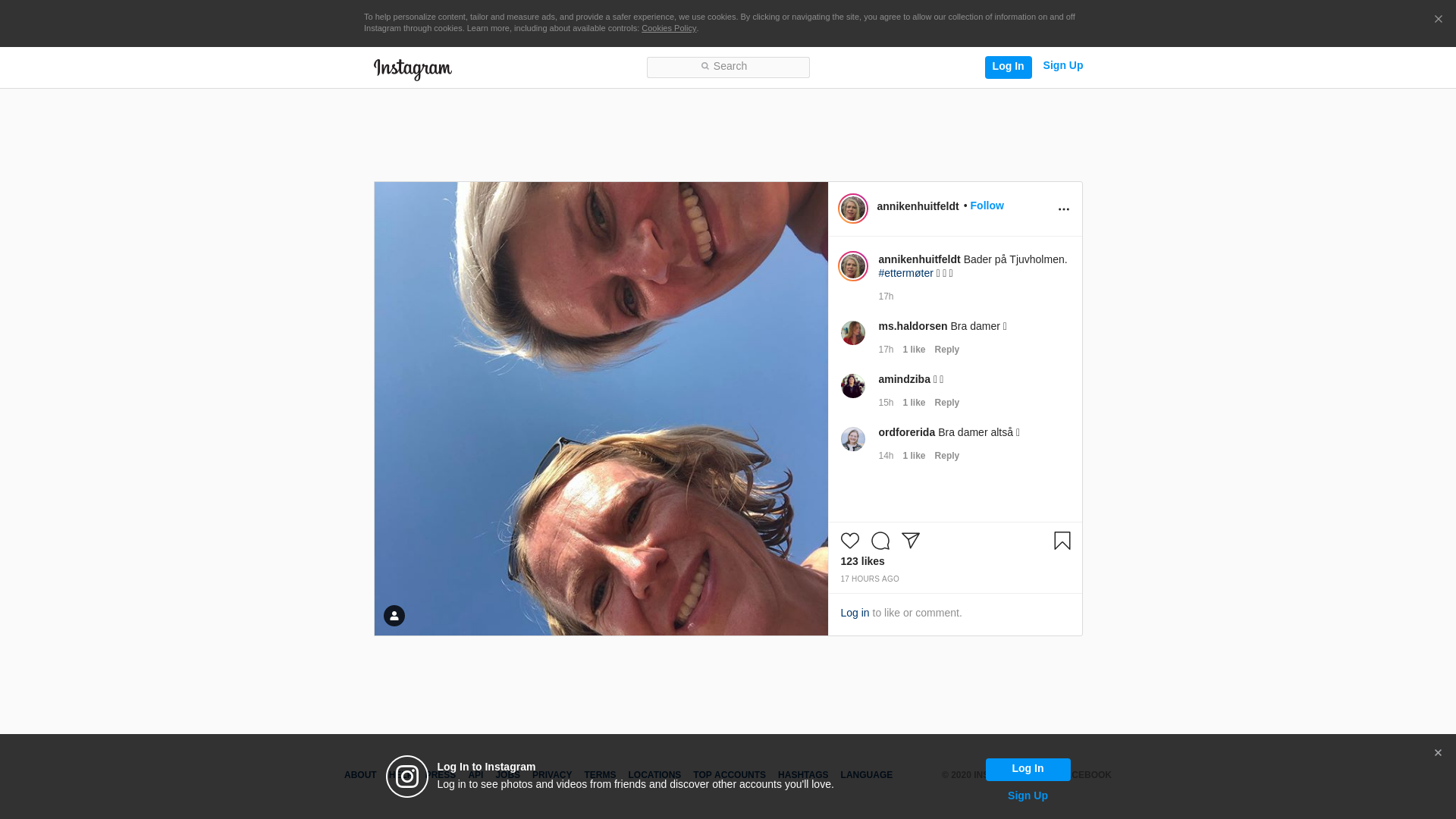This screenshot has height=819, width=1456.
Task: Click the post photo
Action: coord(601,409)
